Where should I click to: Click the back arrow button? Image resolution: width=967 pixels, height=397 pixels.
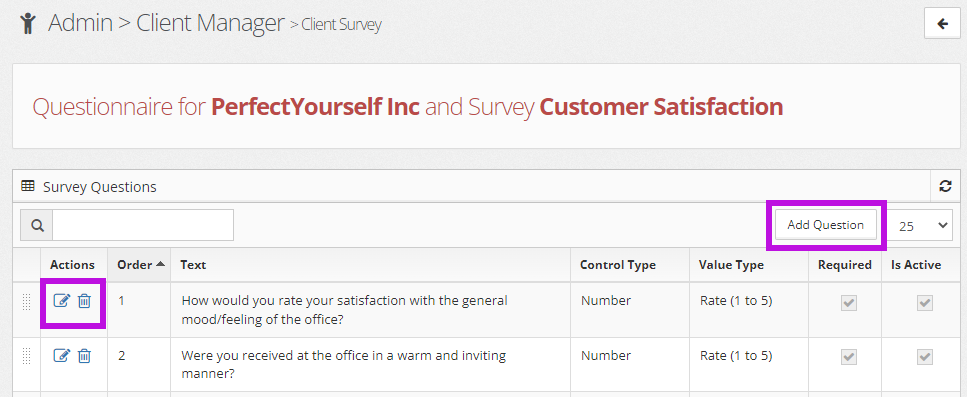[x=942, y=24]
